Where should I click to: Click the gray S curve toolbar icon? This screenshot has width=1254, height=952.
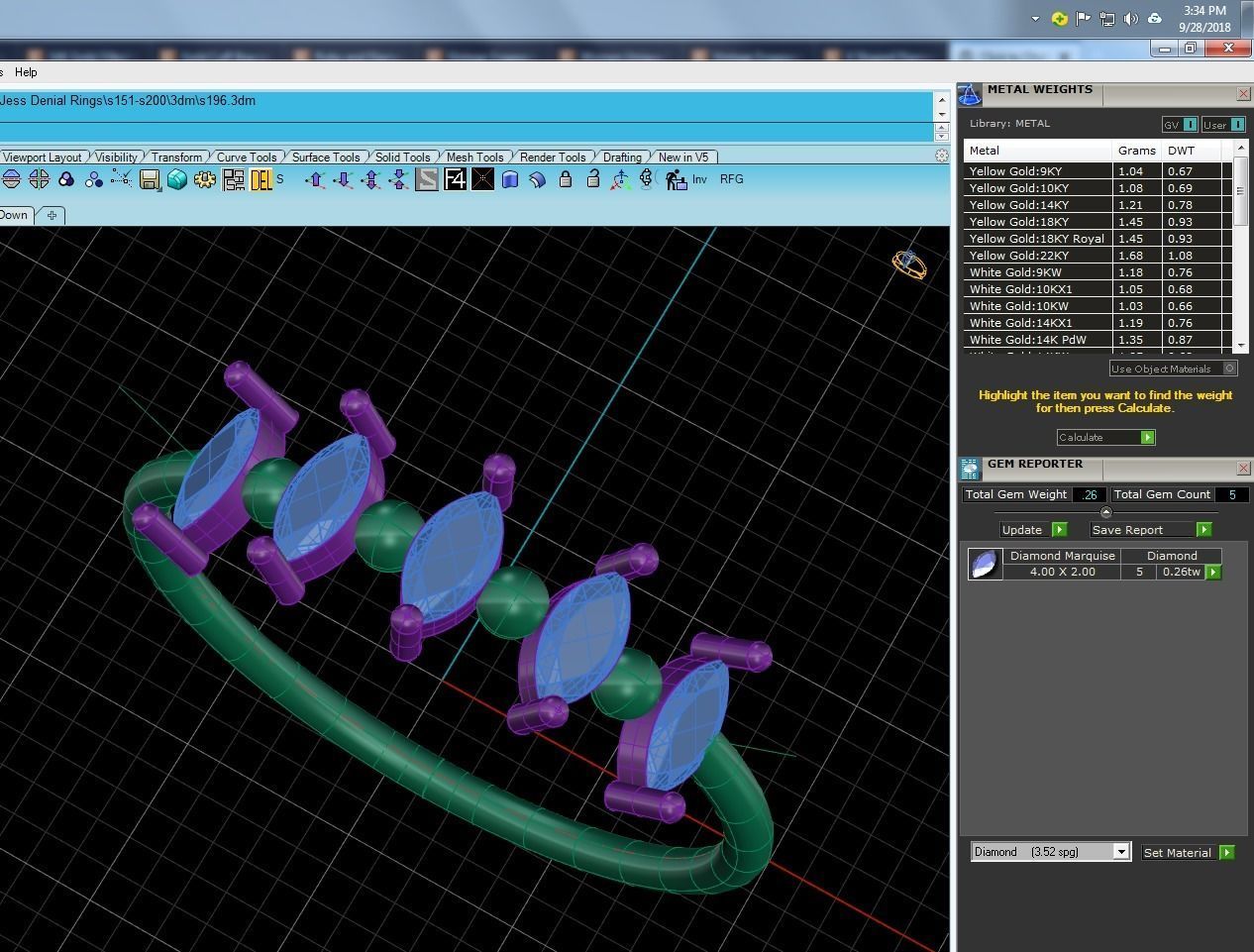click(x=427, y=179)
